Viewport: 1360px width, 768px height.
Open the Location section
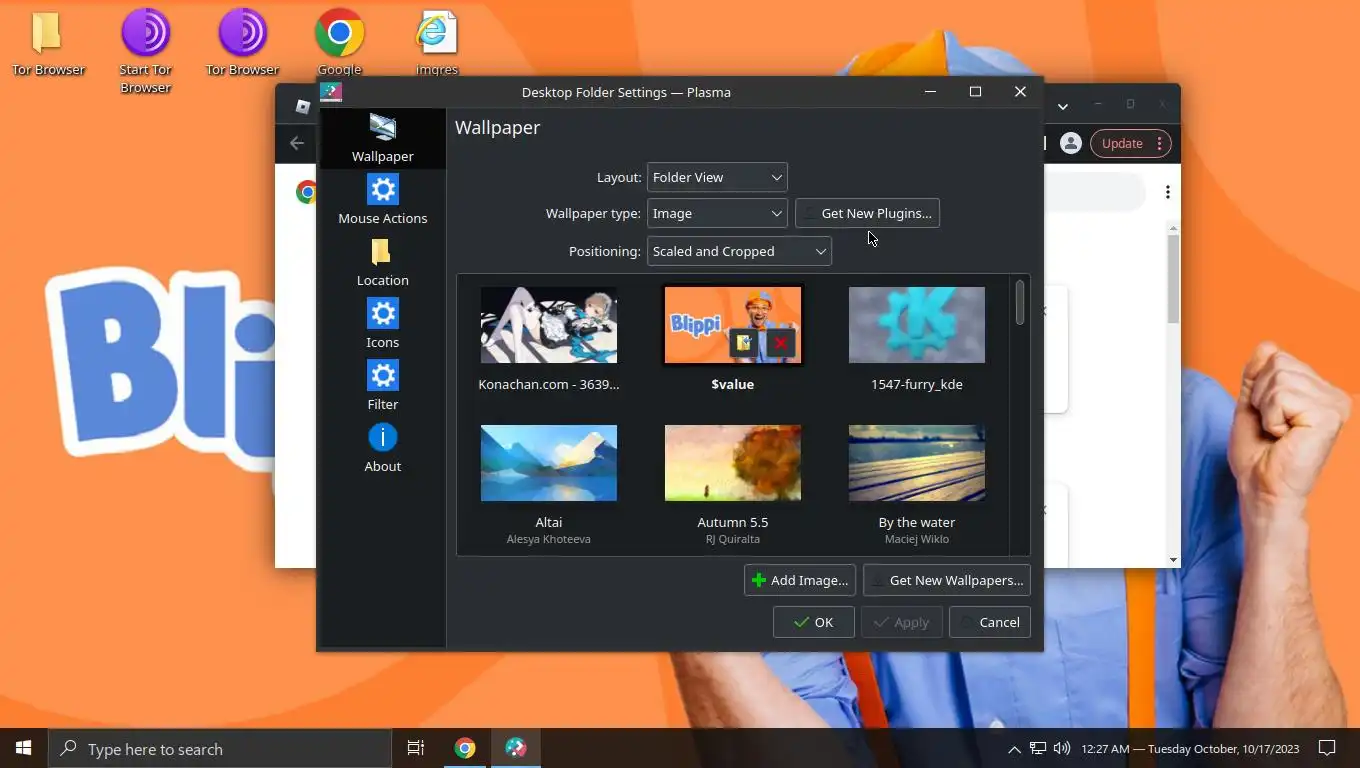point(382,262)
